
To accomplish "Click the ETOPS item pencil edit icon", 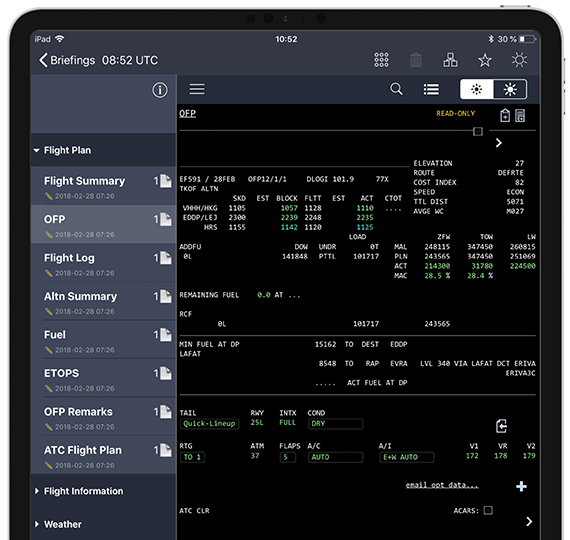I will click(x=49, y=388).
